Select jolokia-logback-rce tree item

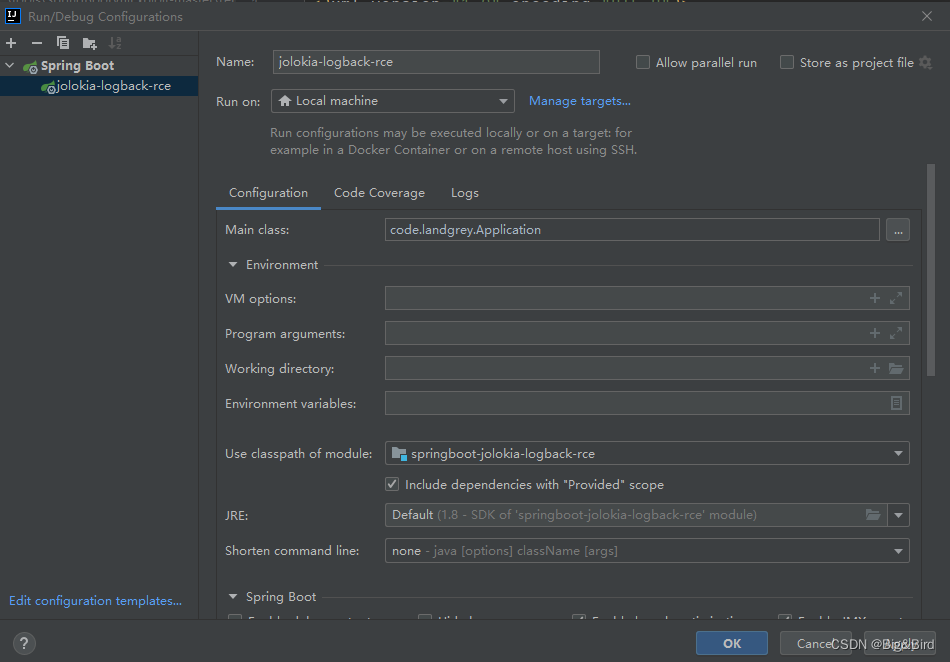click(99, 86)
